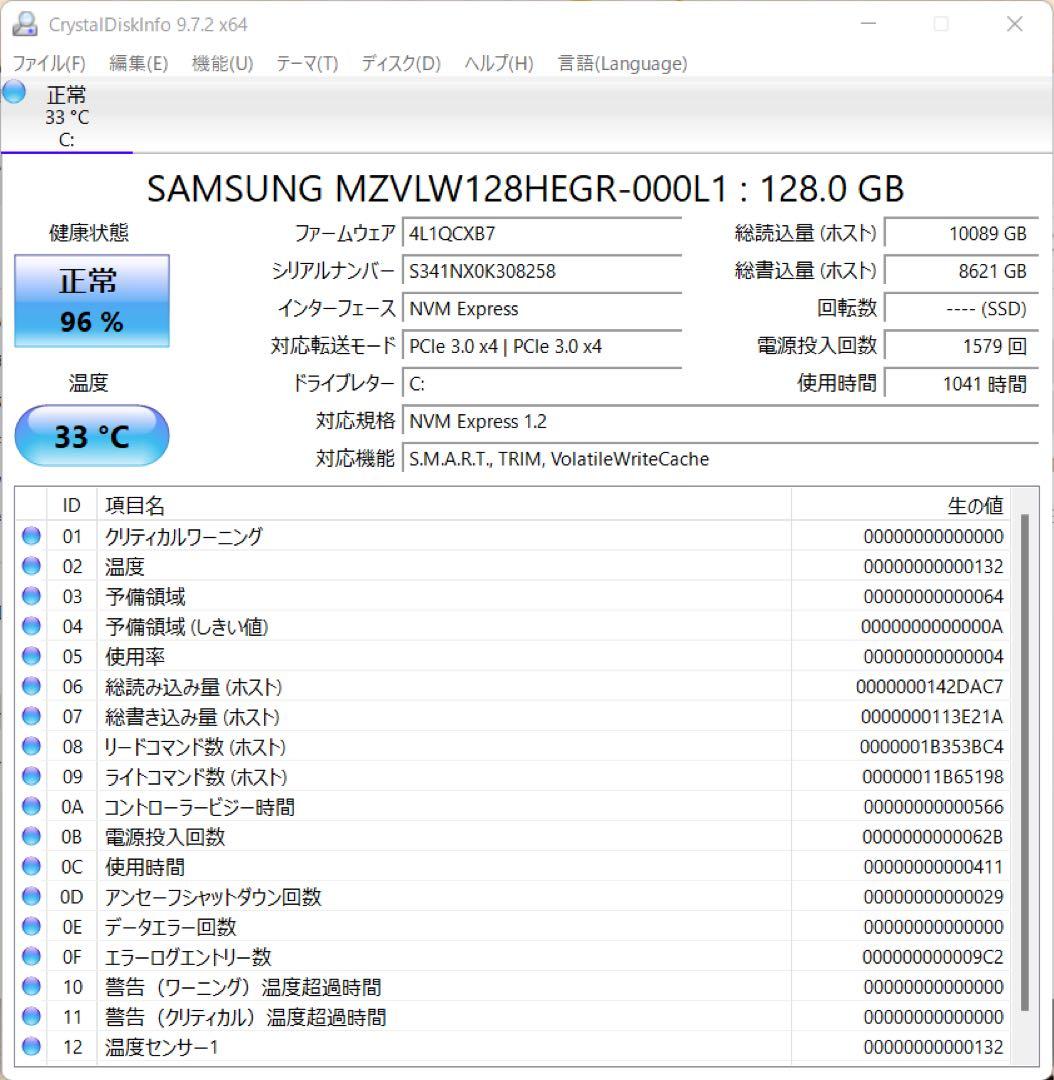Open the 機能(U) menu
Viewport: 1054px width, 1080px height.
(x=220, y=63)
